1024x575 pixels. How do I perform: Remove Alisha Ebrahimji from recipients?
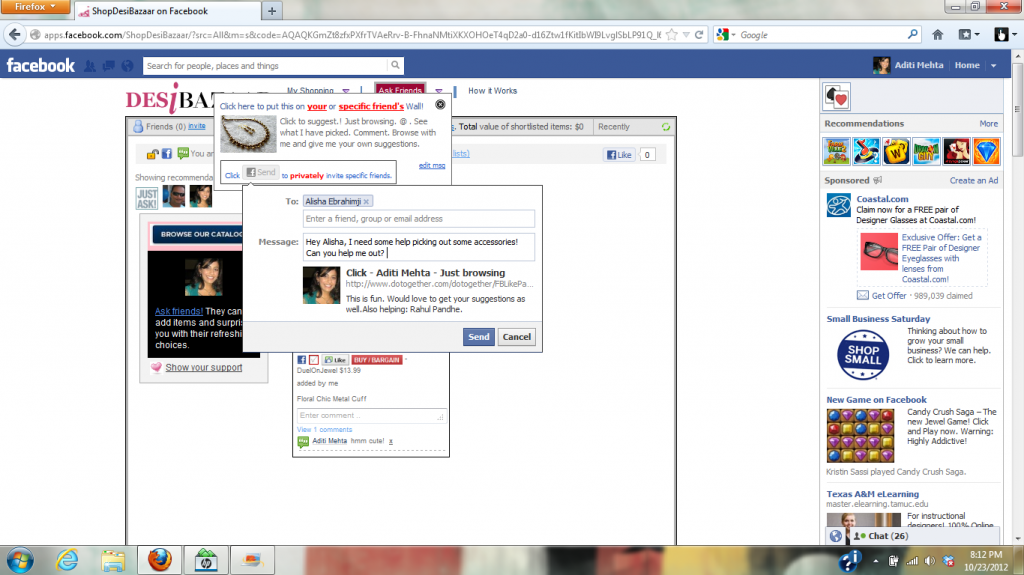(366, 201)
